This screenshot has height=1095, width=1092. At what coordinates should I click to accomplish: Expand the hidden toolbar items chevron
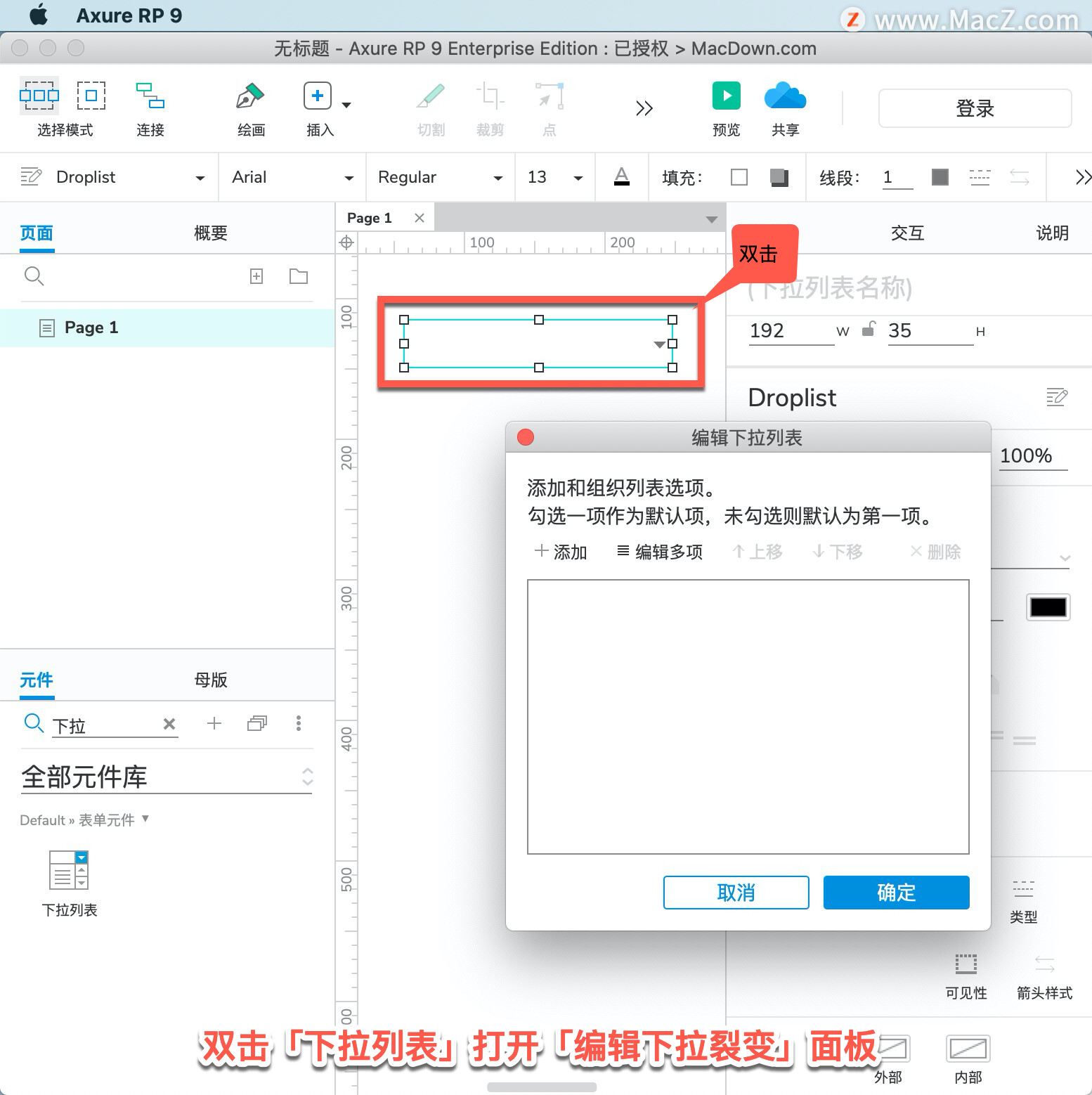[x=644, y=108]
